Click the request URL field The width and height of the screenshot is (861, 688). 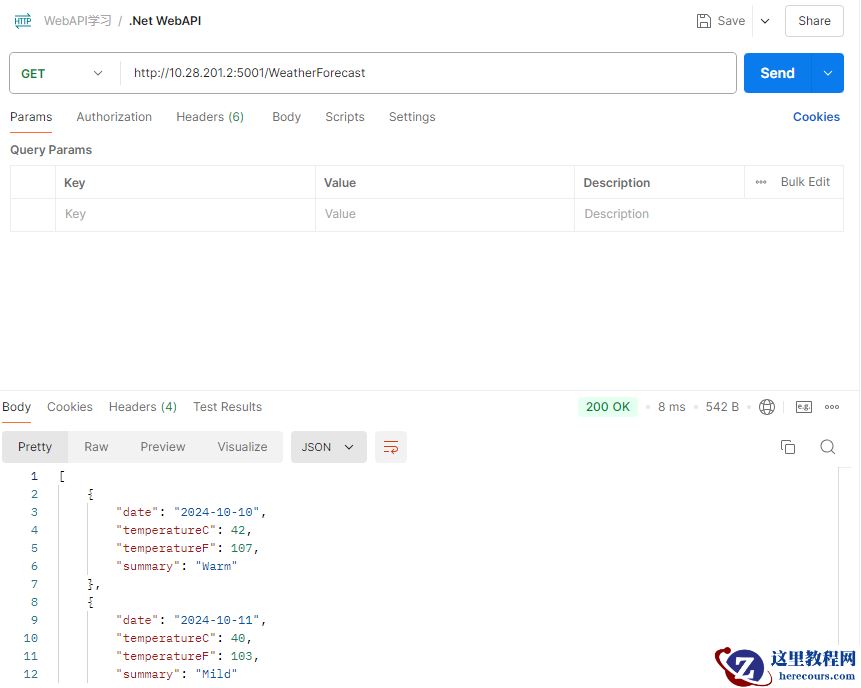[x=428, y=73]
